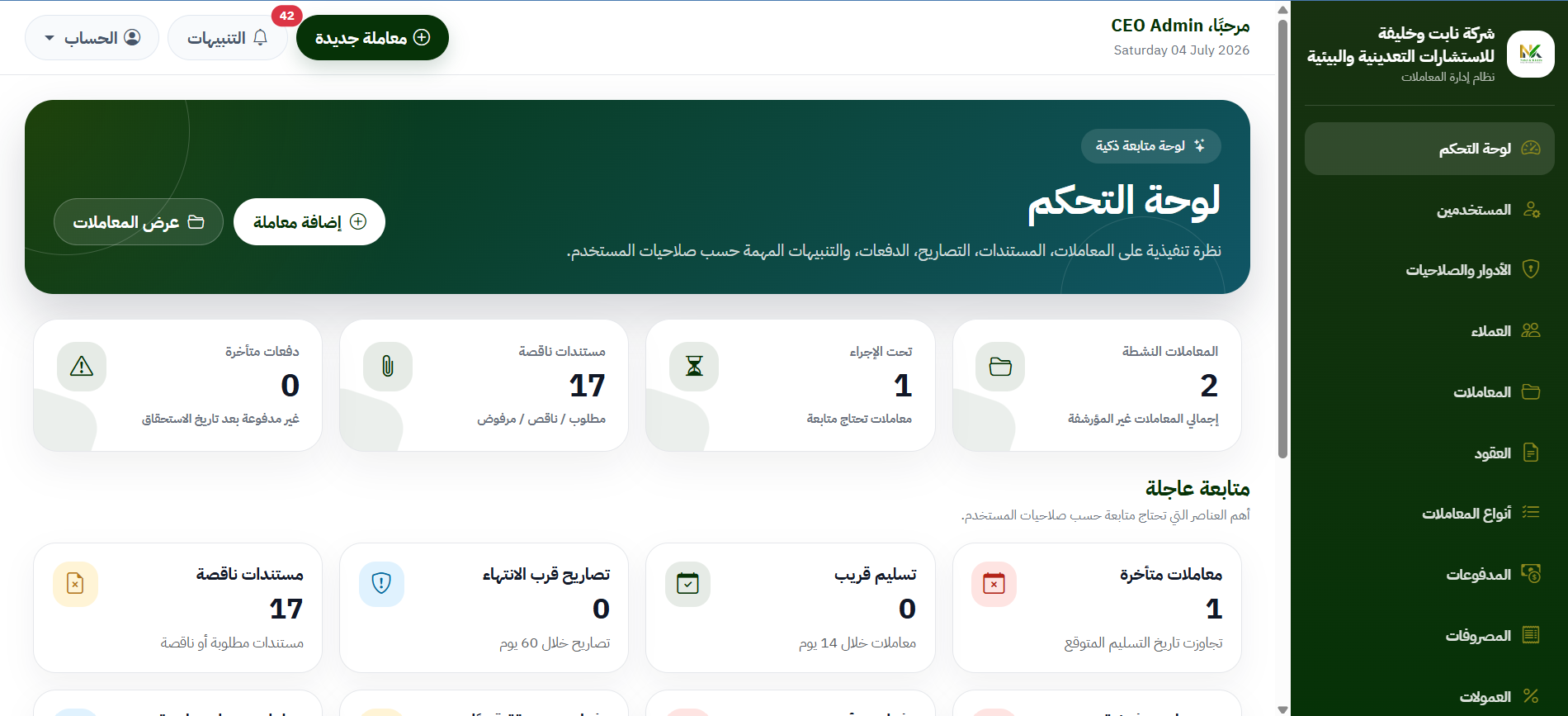
Task: Navigate to العملاء section
Action: [1429, 331]
